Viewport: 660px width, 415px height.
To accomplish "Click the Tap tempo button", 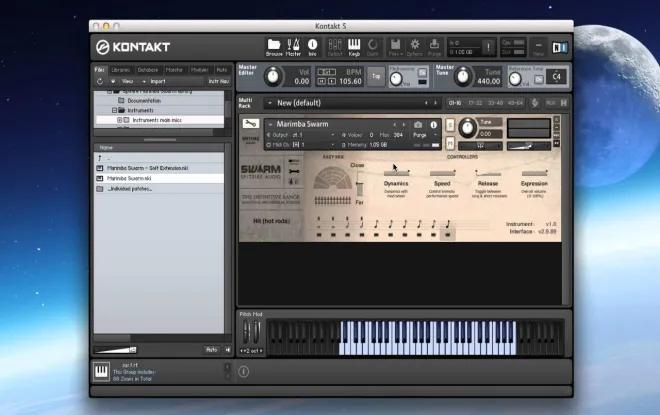I will (x=376, y=76).
